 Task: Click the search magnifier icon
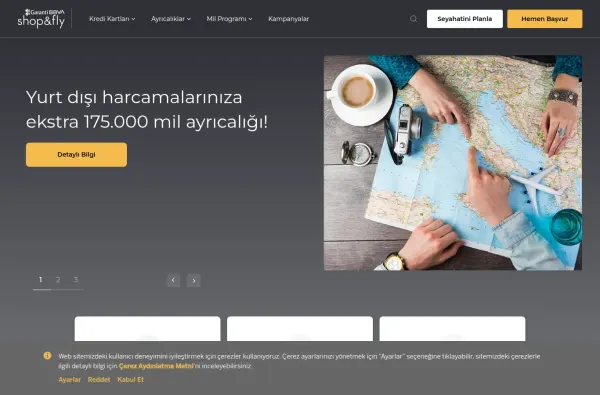413,19
